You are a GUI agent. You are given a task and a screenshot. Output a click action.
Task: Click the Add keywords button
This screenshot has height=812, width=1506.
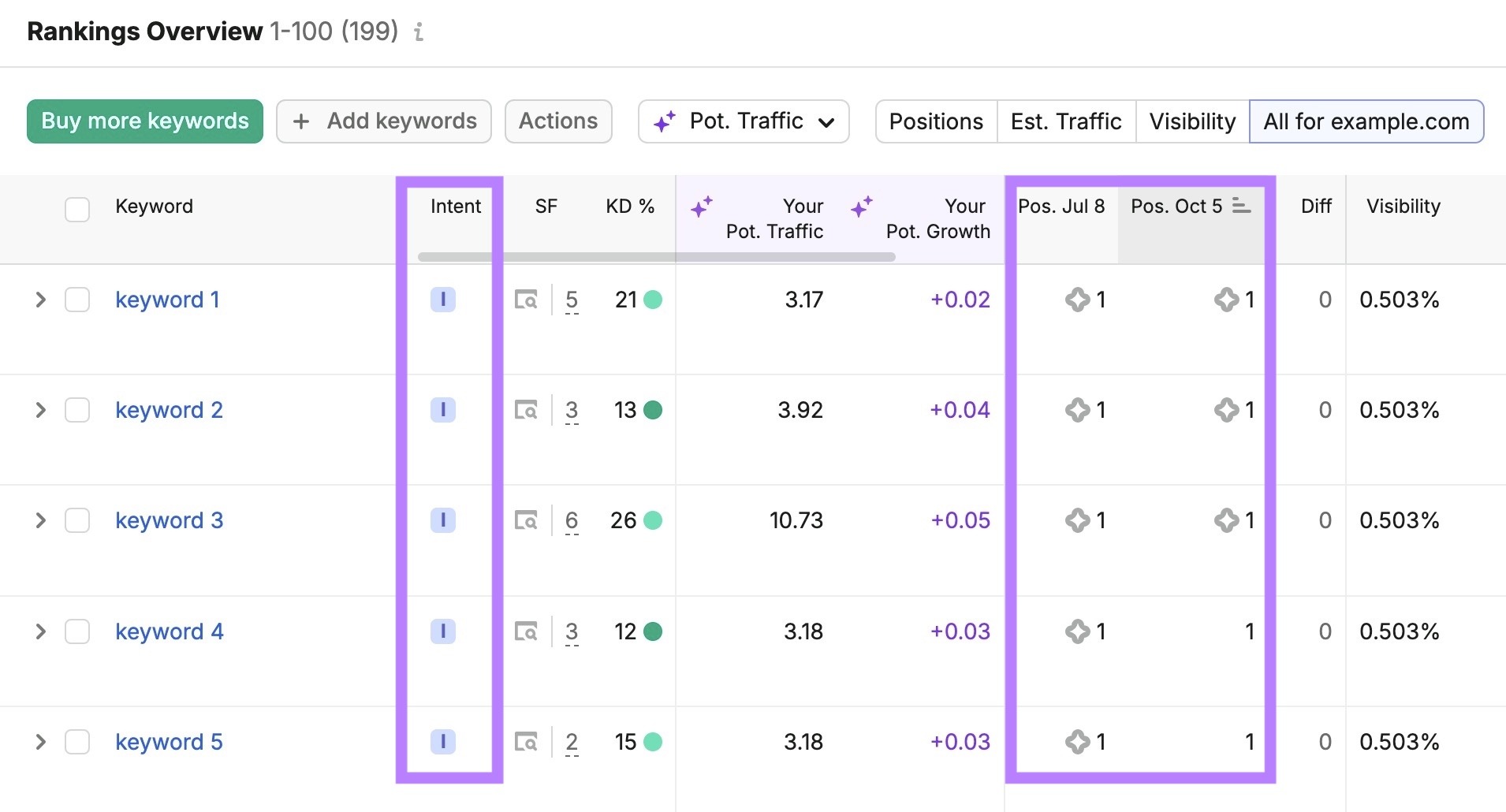pos(384,121)
